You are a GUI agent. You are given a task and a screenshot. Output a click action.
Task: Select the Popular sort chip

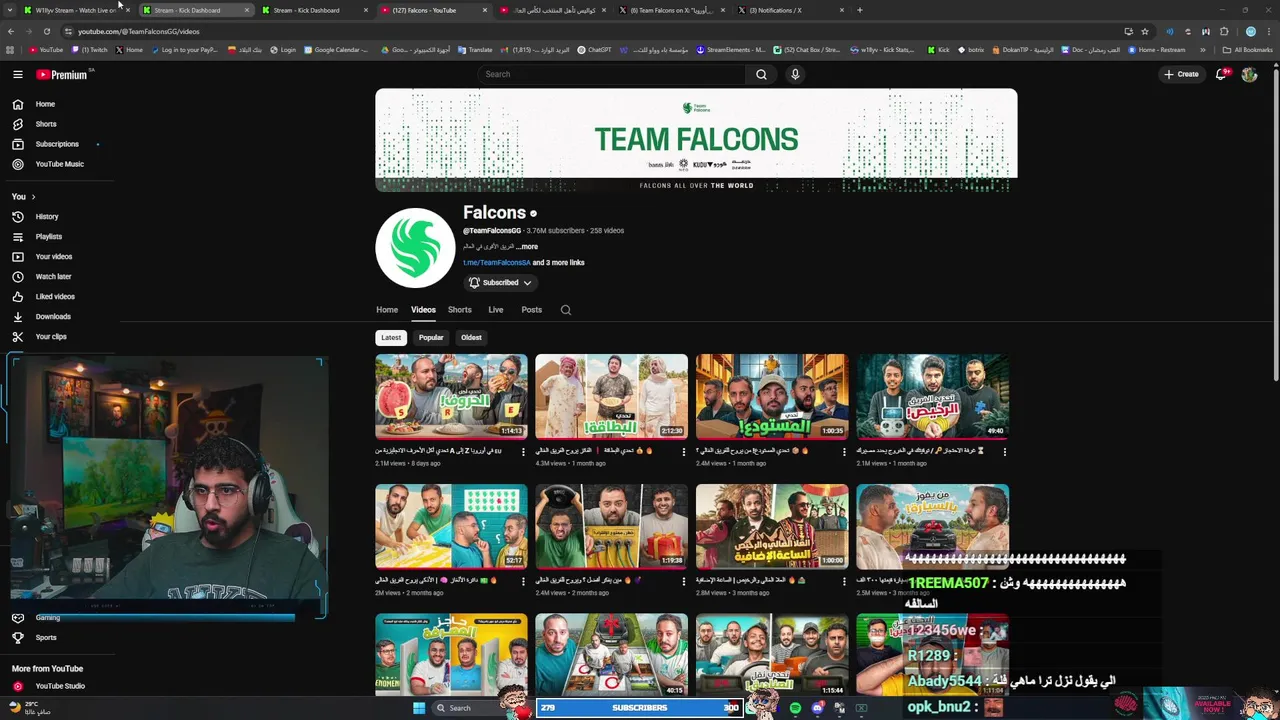[431, 338]
